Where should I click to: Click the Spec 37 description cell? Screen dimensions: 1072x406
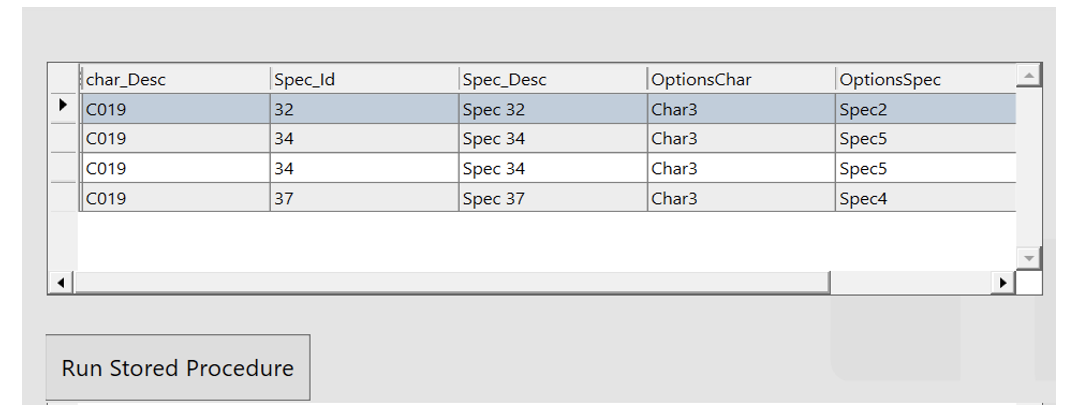[x=552, y=198]
